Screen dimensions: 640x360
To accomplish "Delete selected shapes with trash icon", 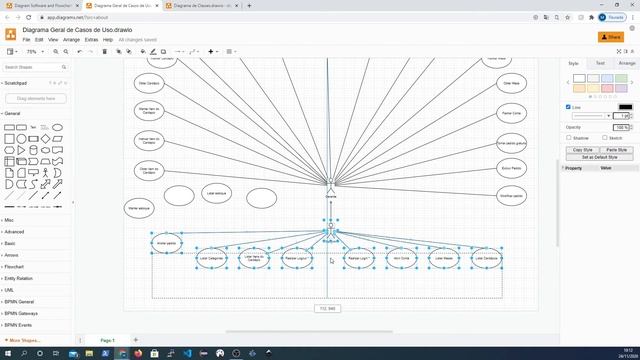I will tap(104, 52).
